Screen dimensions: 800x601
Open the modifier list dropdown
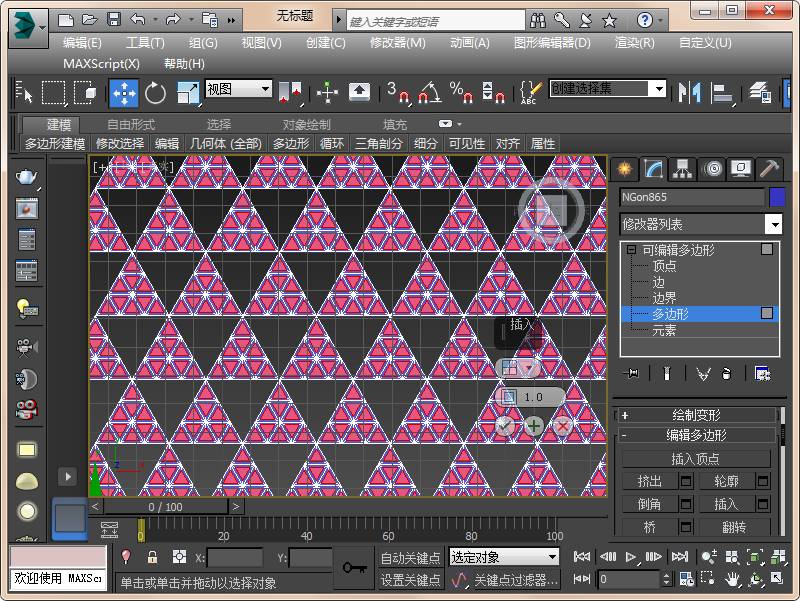coord(774,224)
